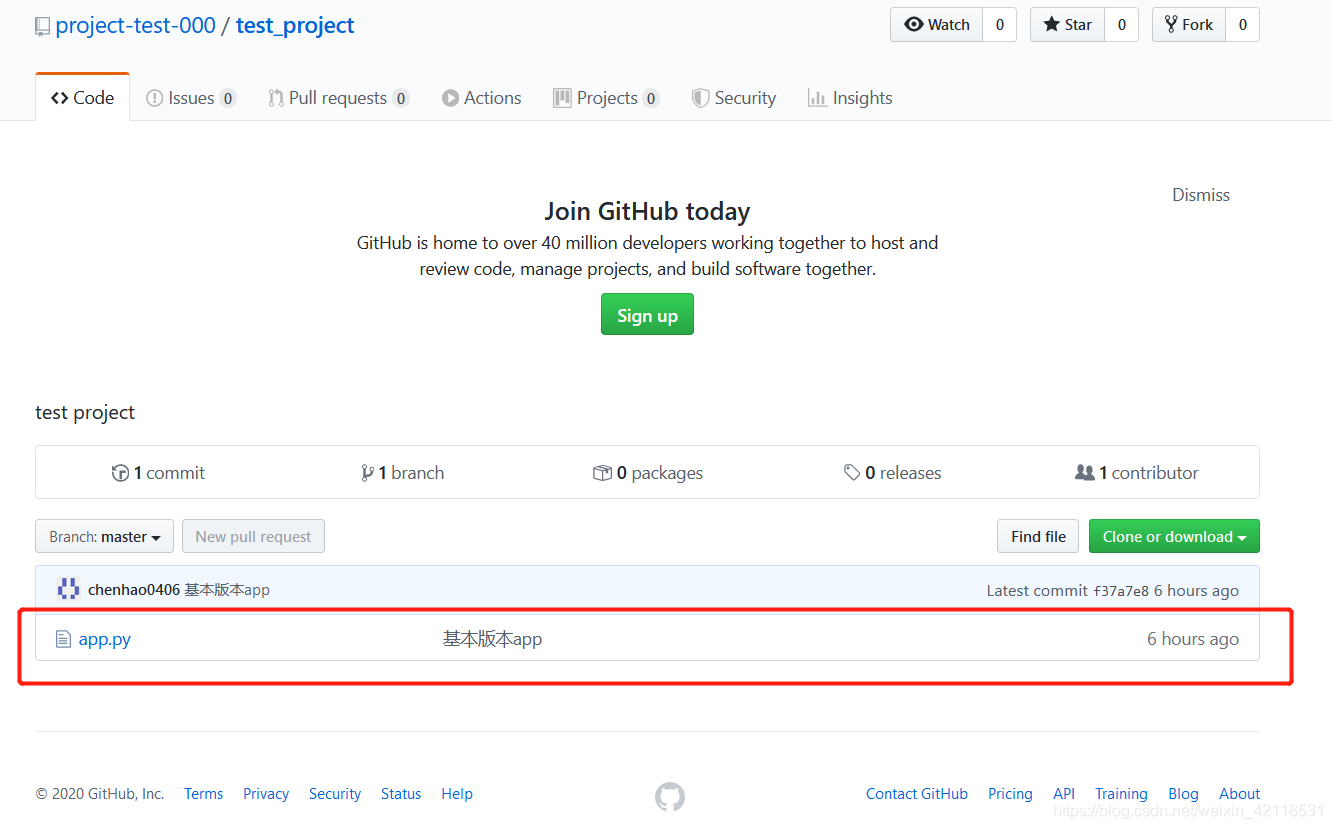Open the Help footer link
1332x829 pixels.
457,794
